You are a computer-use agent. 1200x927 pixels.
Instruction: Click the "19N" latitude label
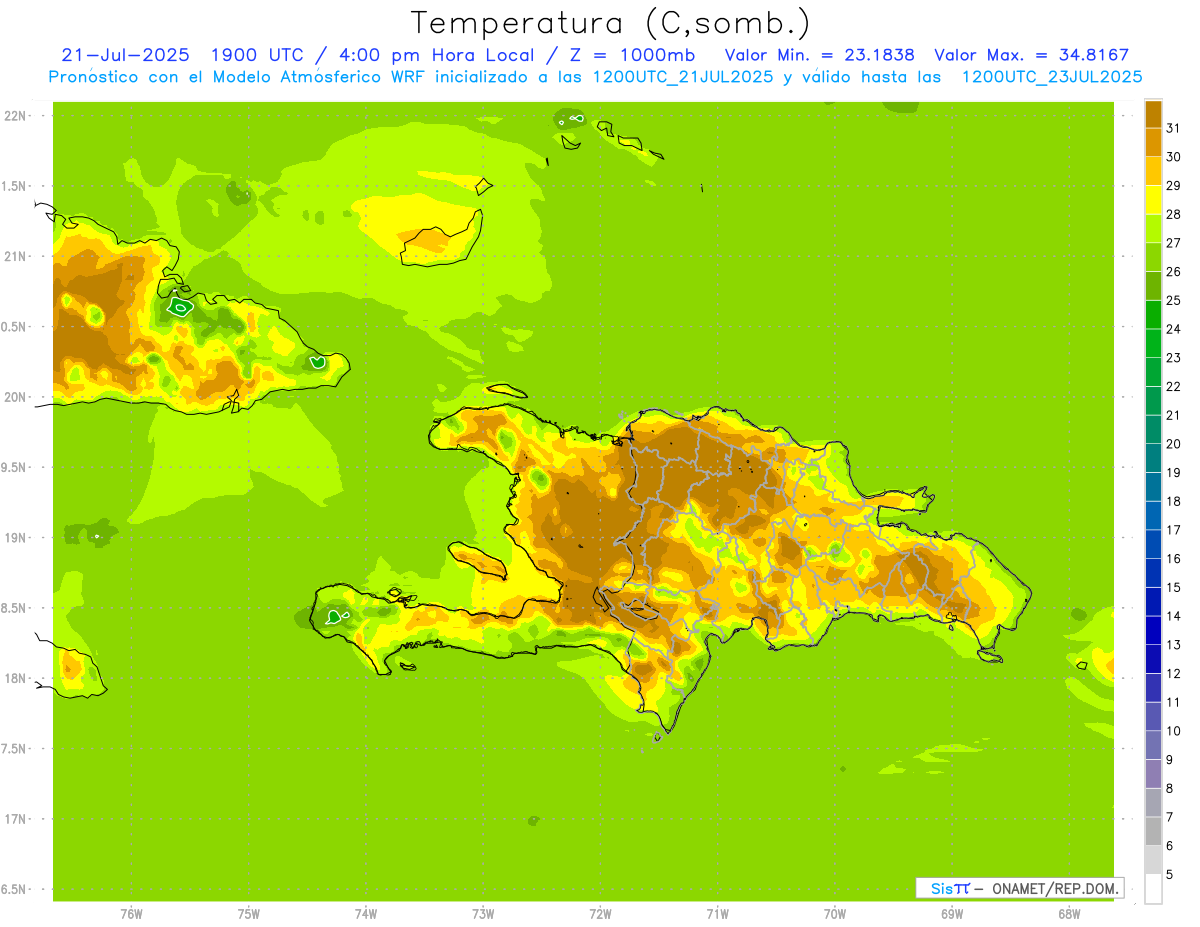tap(16, 538)
